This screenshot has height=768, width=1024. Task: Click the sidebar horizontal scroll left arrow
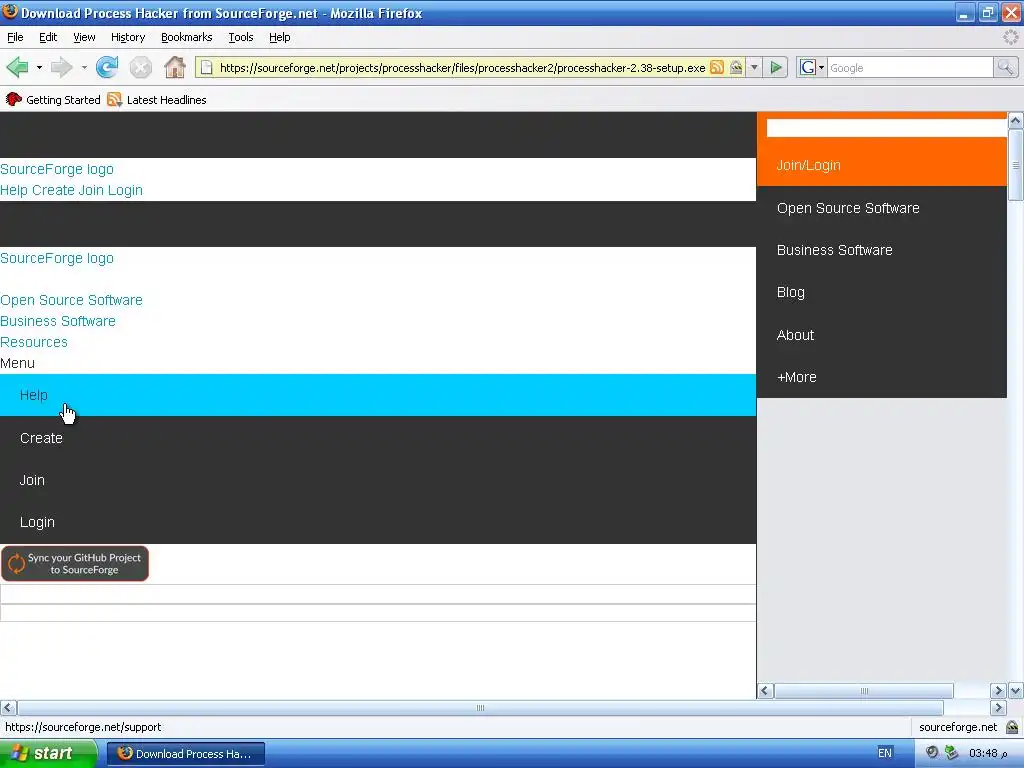pyautogui.click(x=765, y=691)
